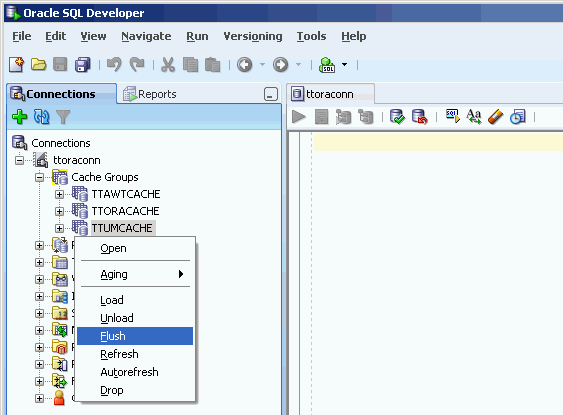Switch to the Reports tab

coord(150,94)
